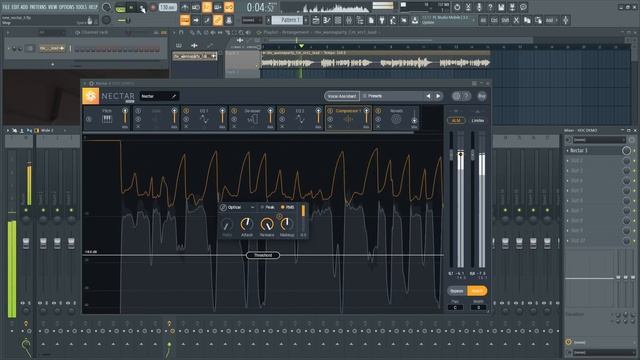Click the Voice Assistant button
The height and width of the screenshot is (360, 640).
coord(342,96)
